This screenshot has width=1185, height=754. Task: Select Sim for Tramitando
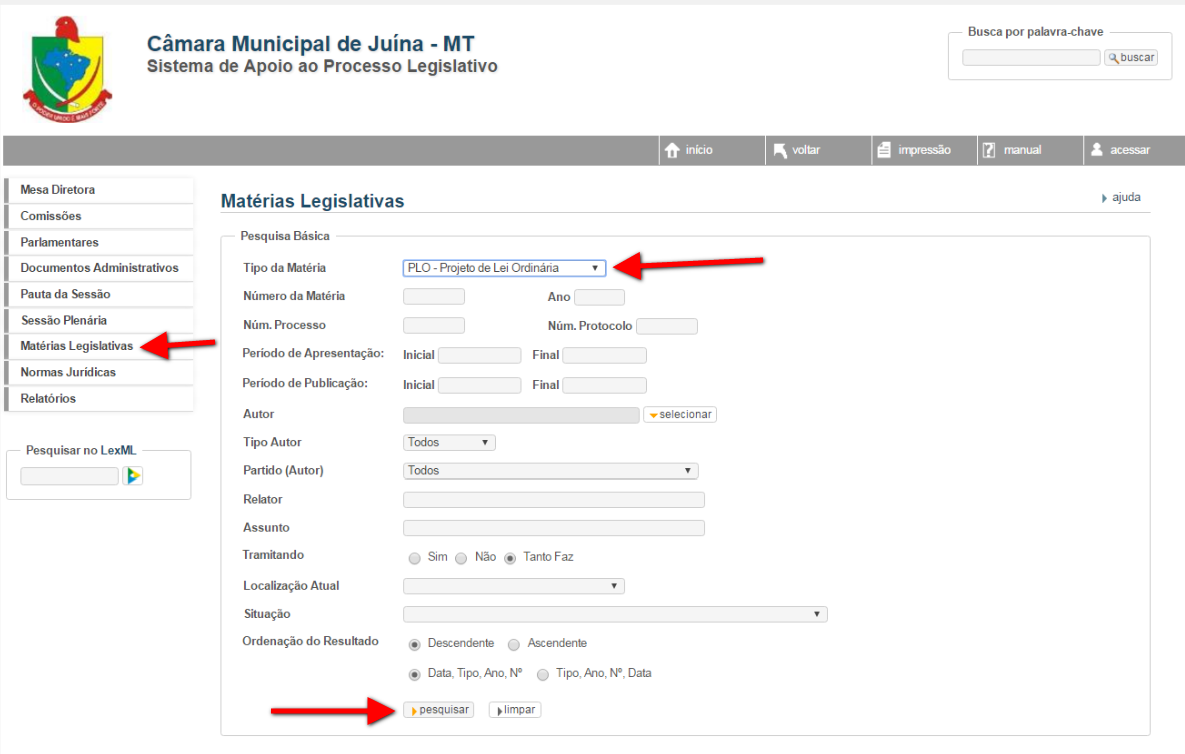coord(415,558)
